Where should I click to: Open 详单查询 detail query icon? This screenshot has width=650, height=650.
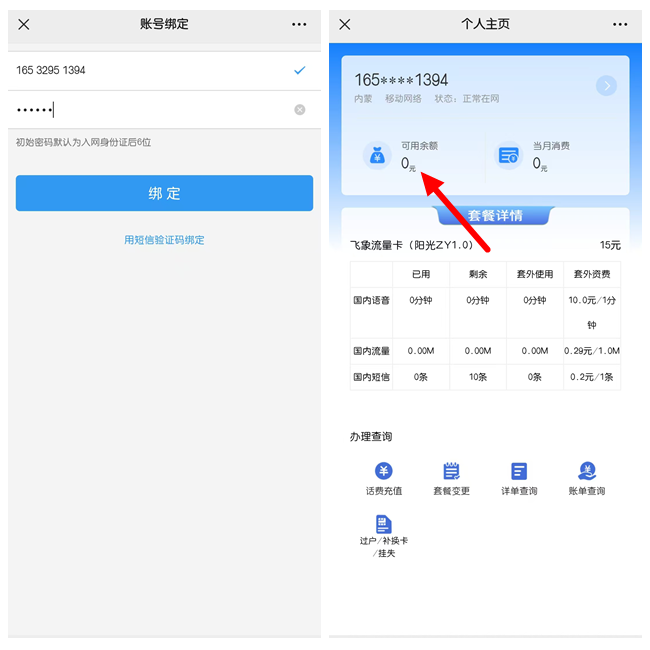click(519, 471)
